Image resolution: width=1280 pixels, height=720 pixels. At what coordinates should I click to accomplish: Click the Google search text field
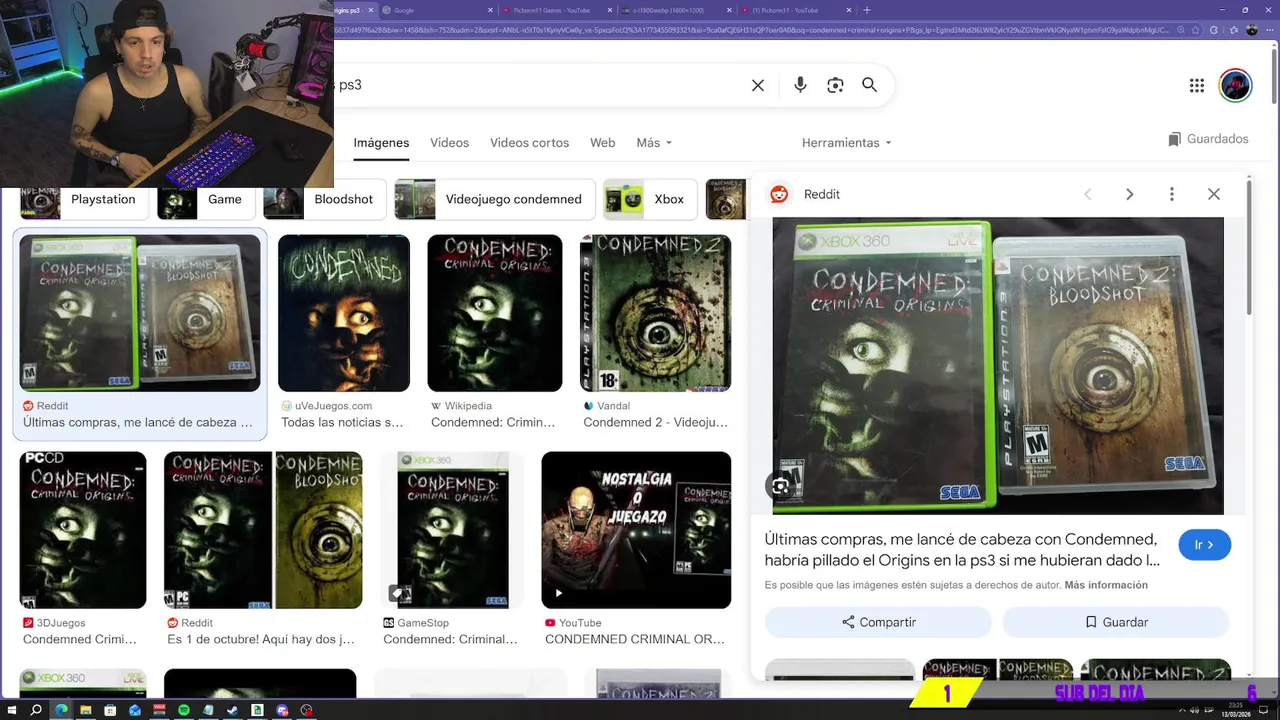click(540, 86)
